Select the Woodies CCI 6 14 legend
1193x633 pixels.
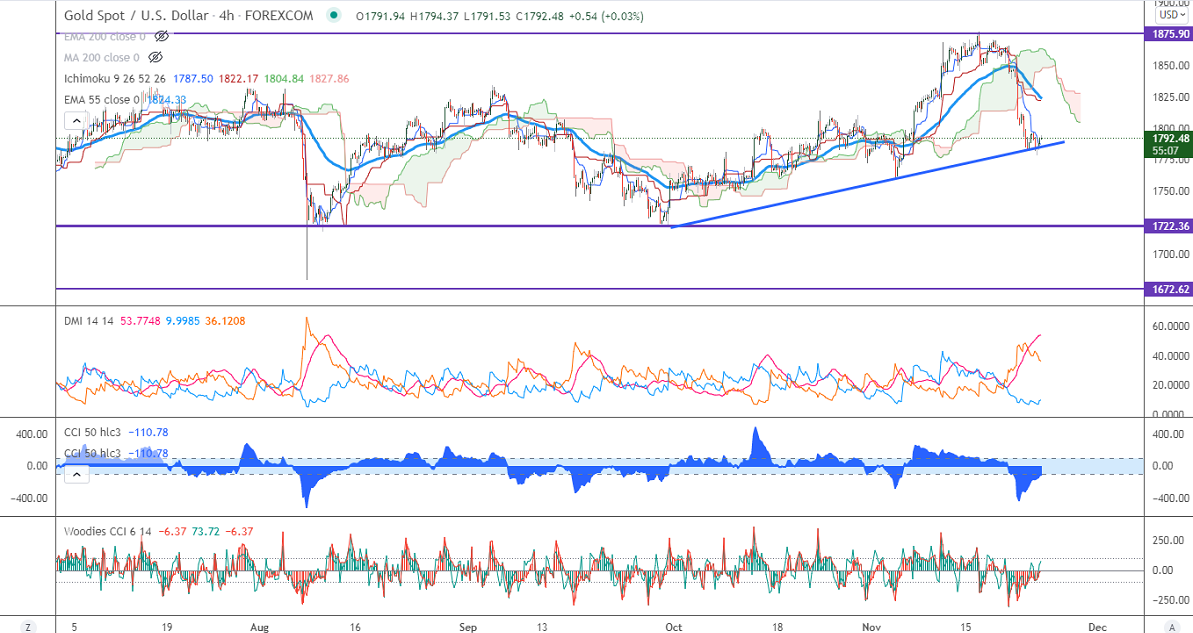click(107, 531)
